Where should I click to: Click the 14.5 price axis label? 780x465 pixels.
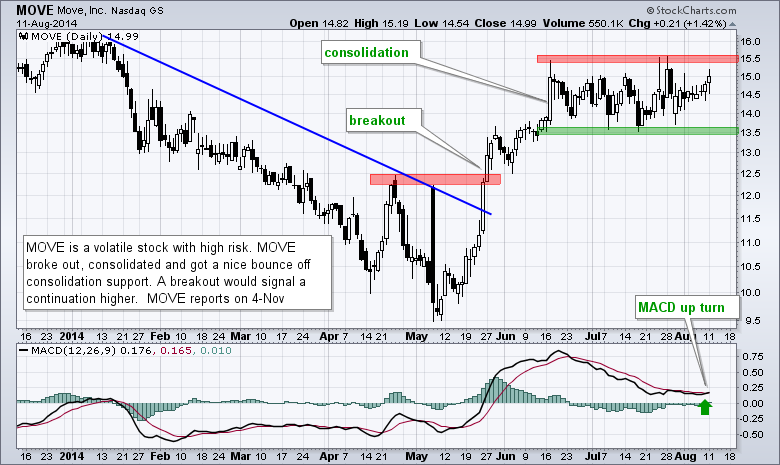(750, 94)
